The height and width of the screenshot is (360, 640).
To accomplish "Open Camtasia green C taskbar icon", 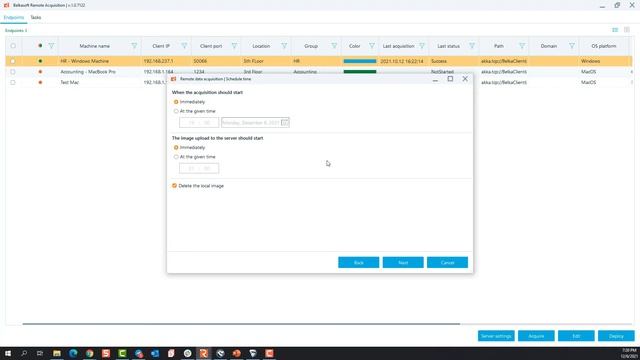I will click(122, 353).
